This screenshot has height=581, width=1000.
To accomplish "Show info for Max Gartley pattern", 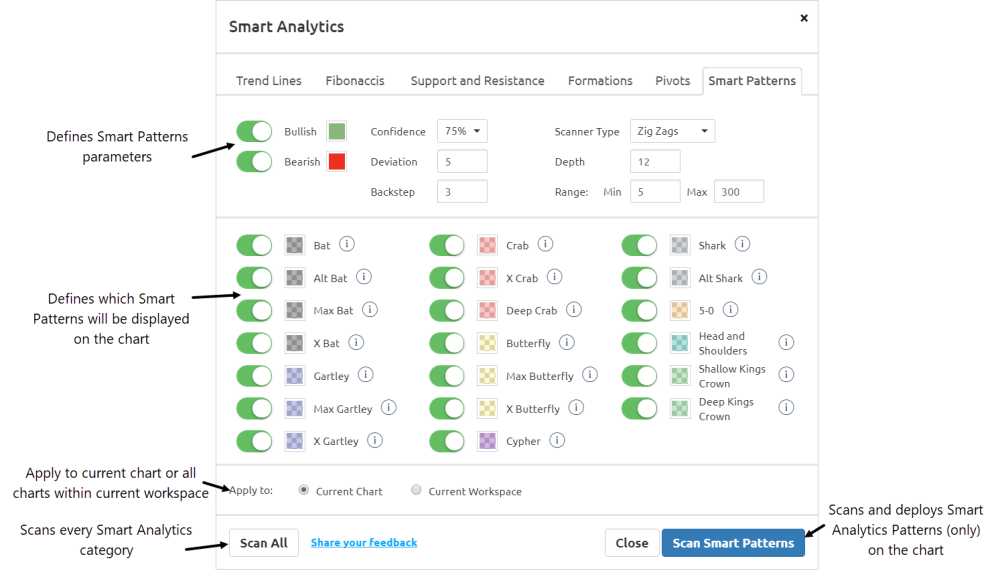I will 388,408.
